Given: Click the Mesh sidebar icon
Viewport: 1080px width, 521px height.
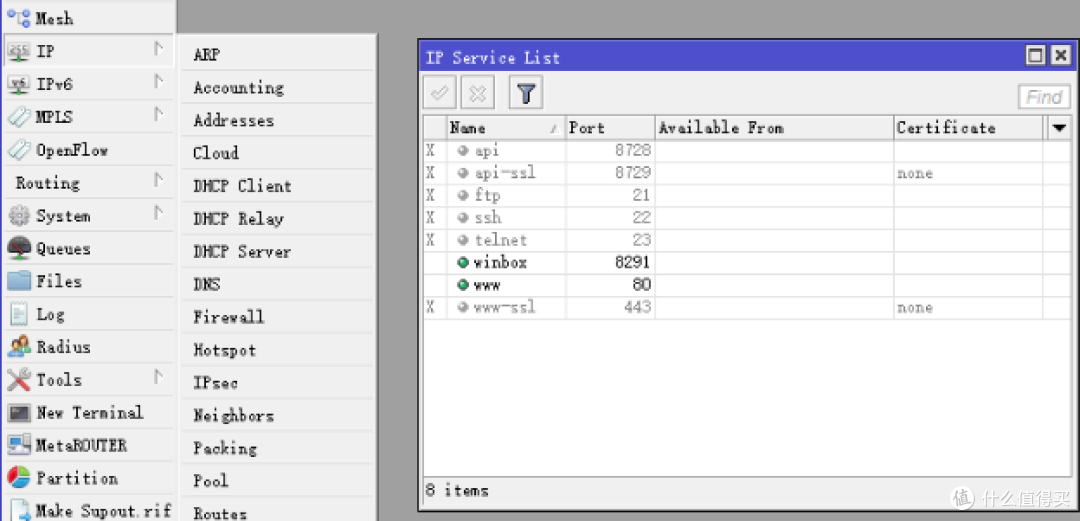Looking at the screenshot, I should point(19,17).
